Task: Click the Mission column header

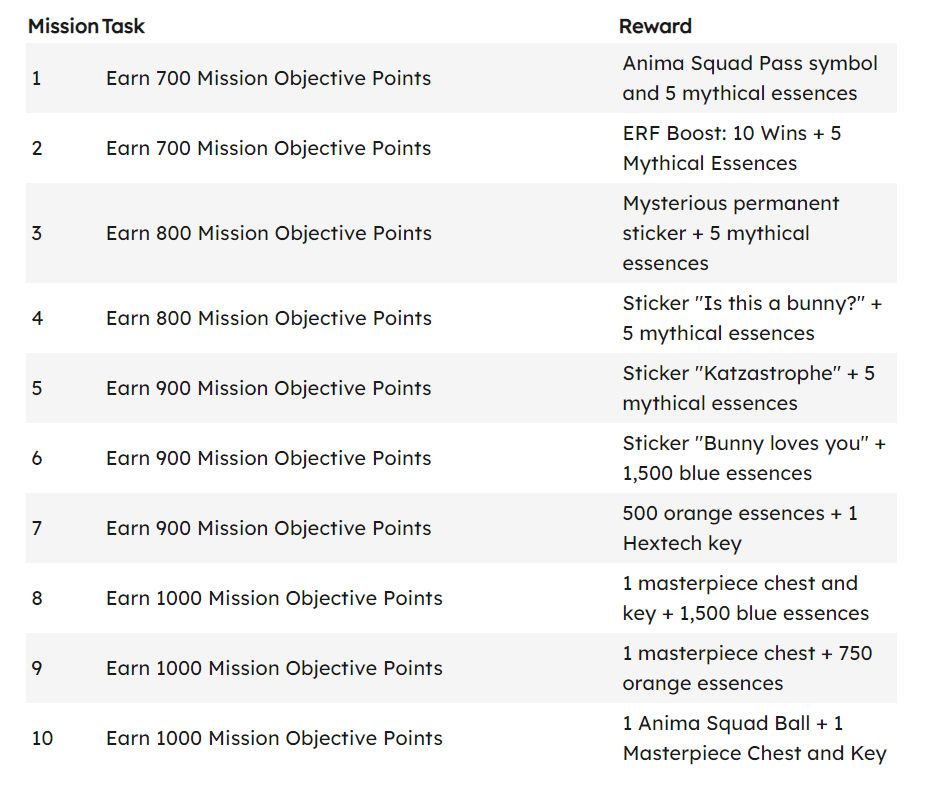Action: (63, 26)
